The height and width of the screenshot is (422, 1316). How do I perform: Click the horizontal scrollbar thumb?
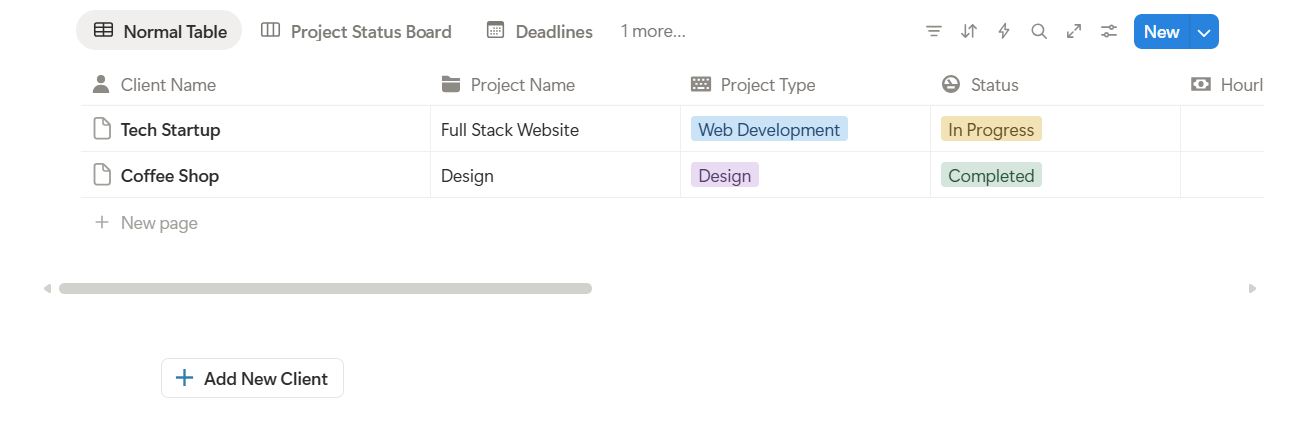pos(325,289)
